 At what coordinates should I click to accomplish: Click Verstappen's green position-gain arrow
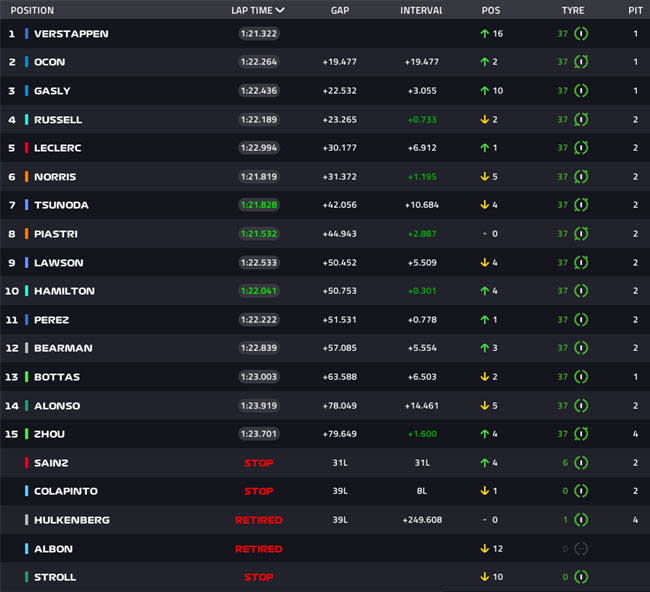484,34
